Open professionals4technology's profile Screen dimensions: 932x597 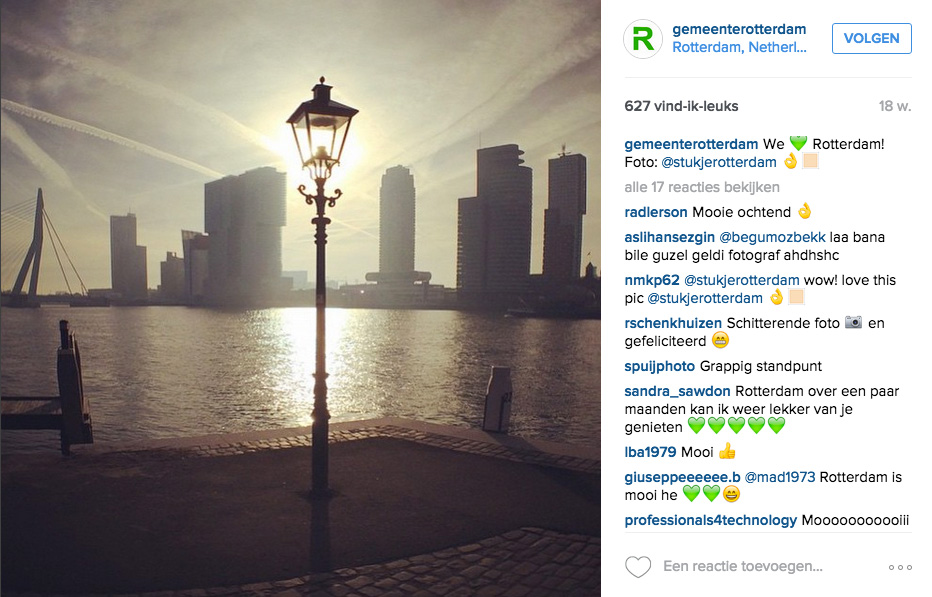click(x=710, y=520)
